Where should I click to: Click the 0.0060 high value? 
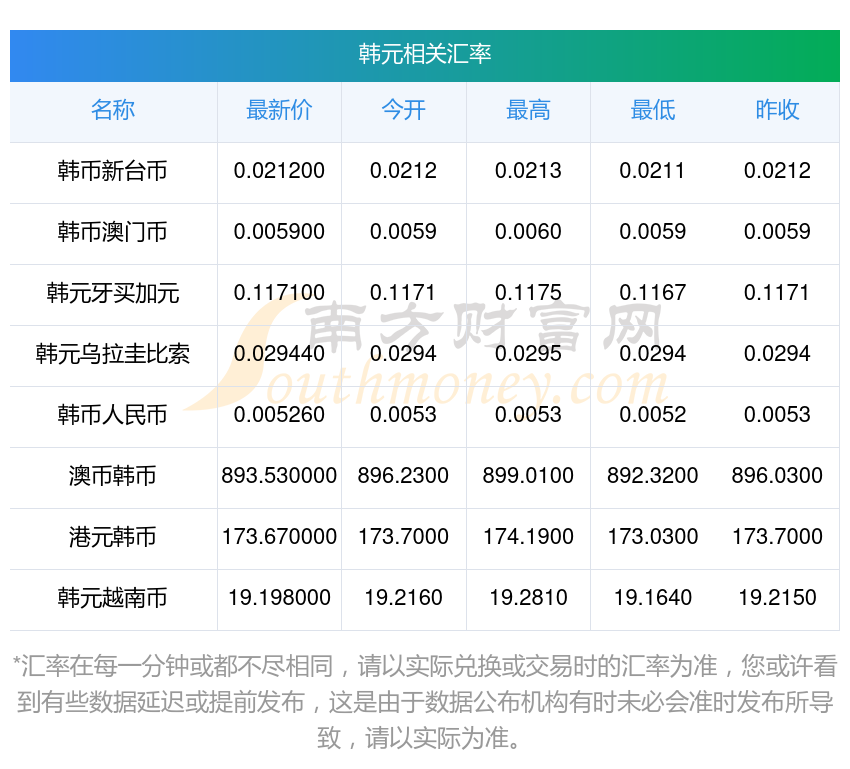tap(528, 231)
